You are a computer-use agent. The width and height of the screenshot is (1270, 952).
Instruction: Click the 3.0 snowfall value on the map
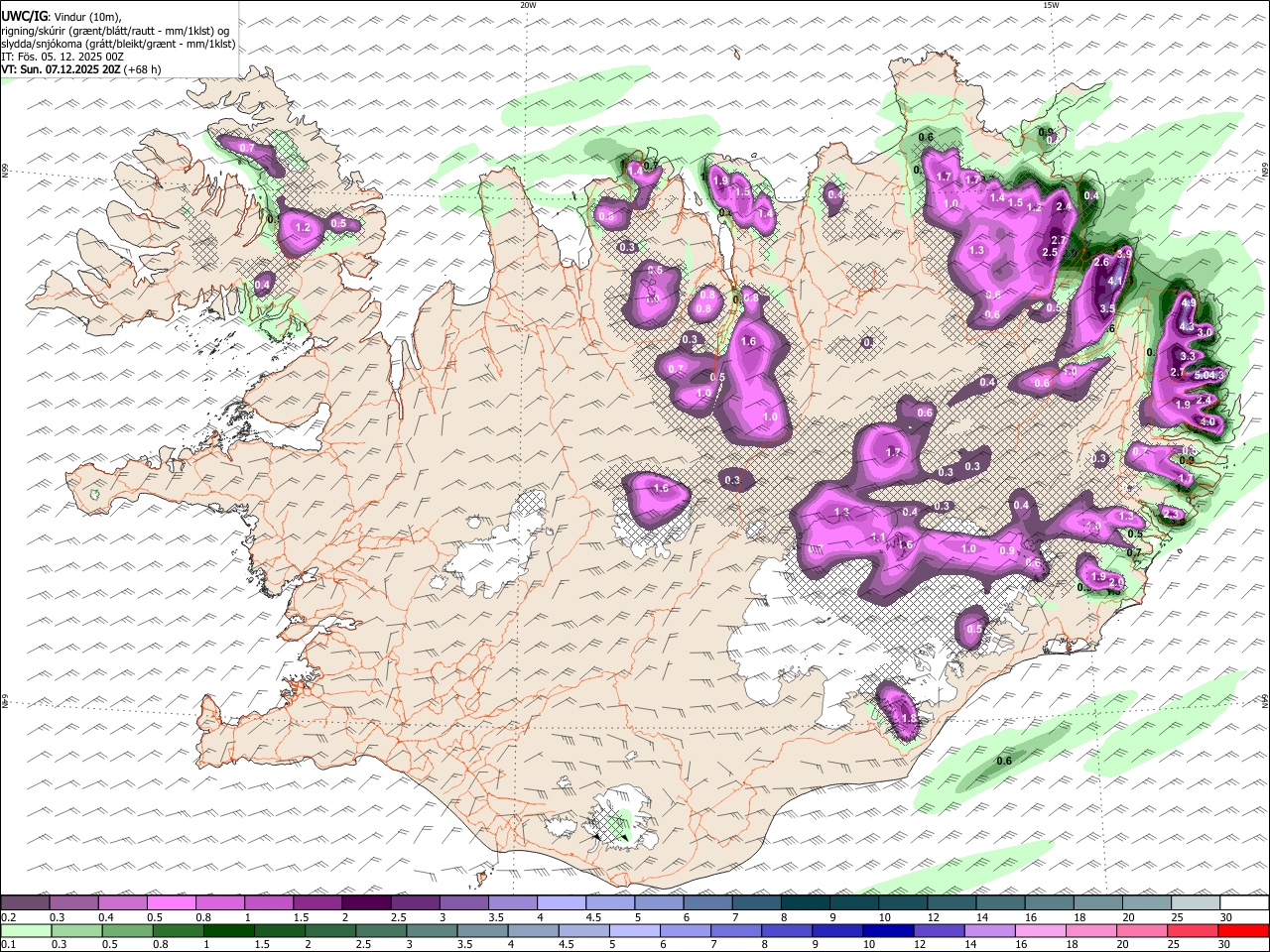(1206, 331)
